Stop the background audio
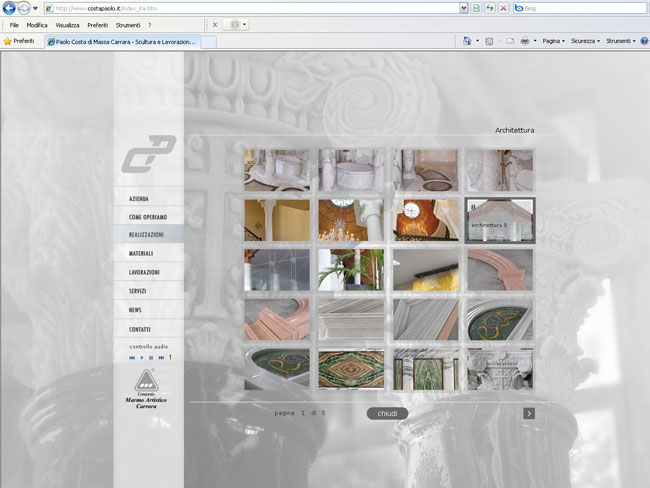This screenshot has height=488, width=650. [151, 358]
